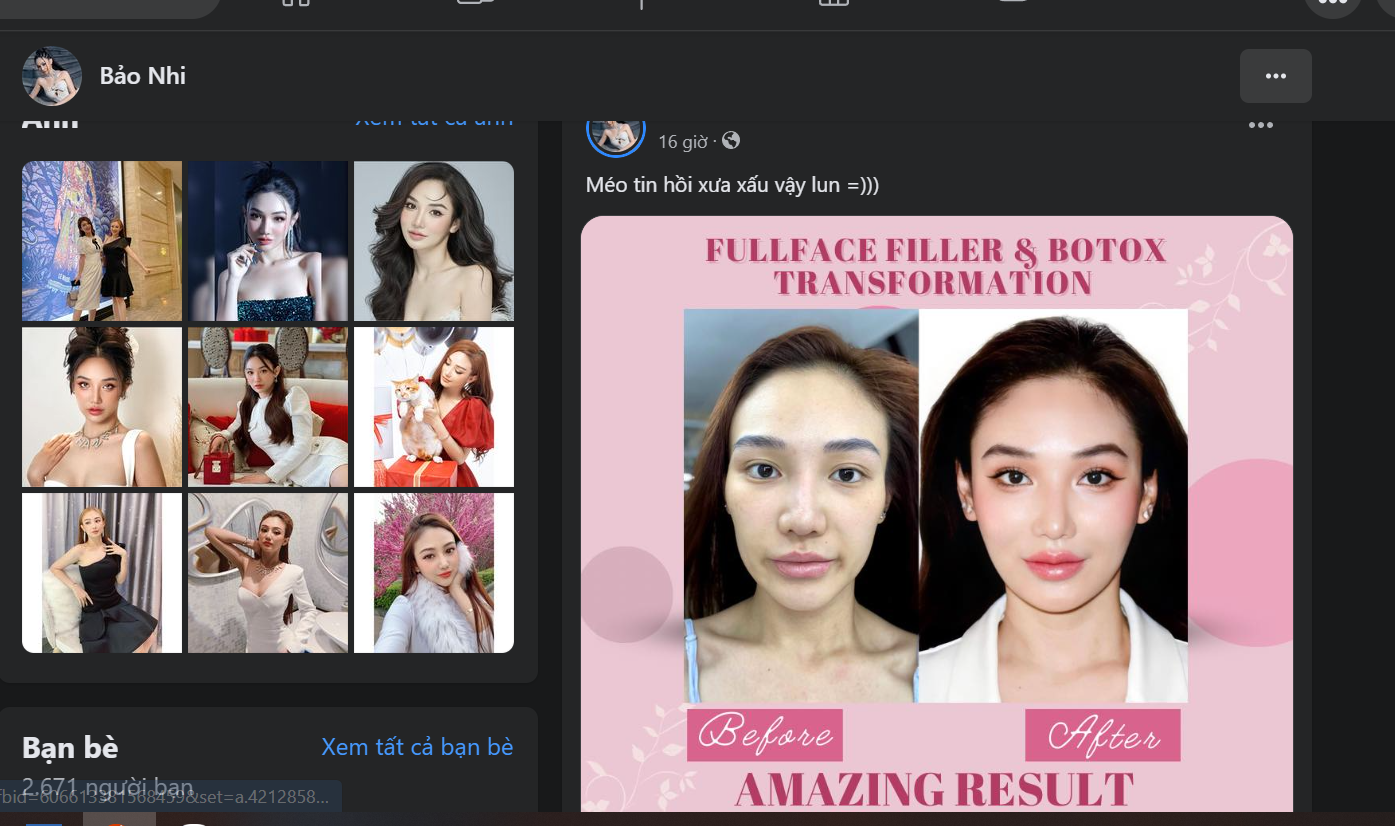Open photo of two women by colorful mural
The image size is (1395, 826).
tap(102, 241)
